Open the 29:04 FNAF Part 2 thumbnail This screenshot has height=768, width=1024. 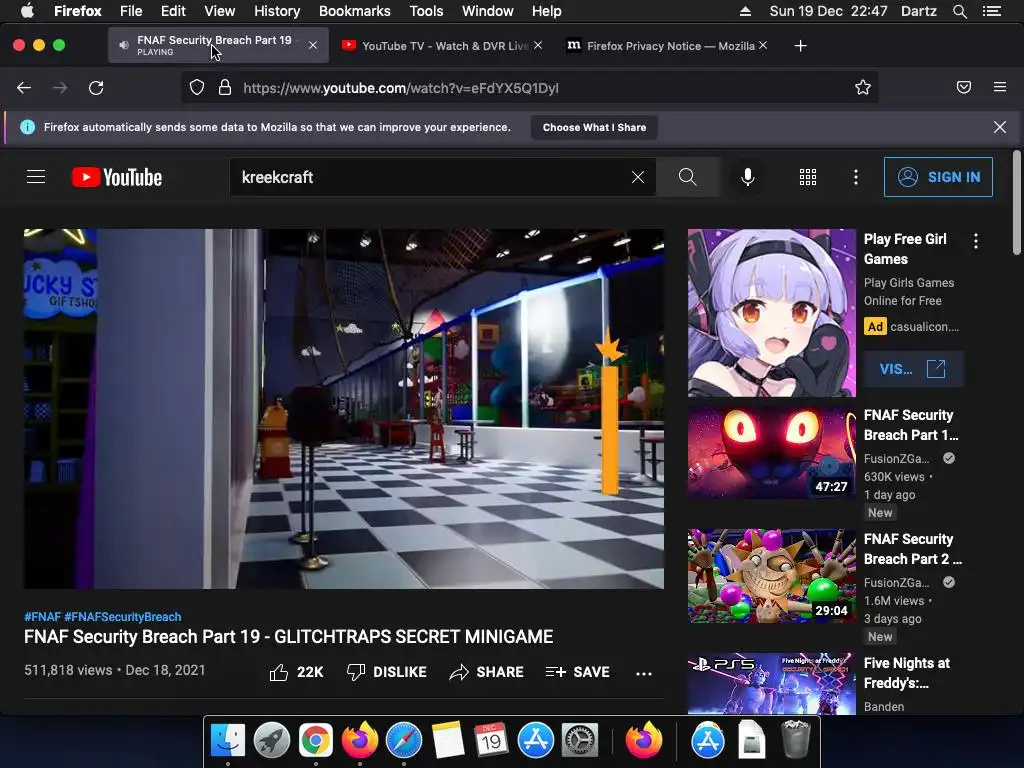pos(771,576)
